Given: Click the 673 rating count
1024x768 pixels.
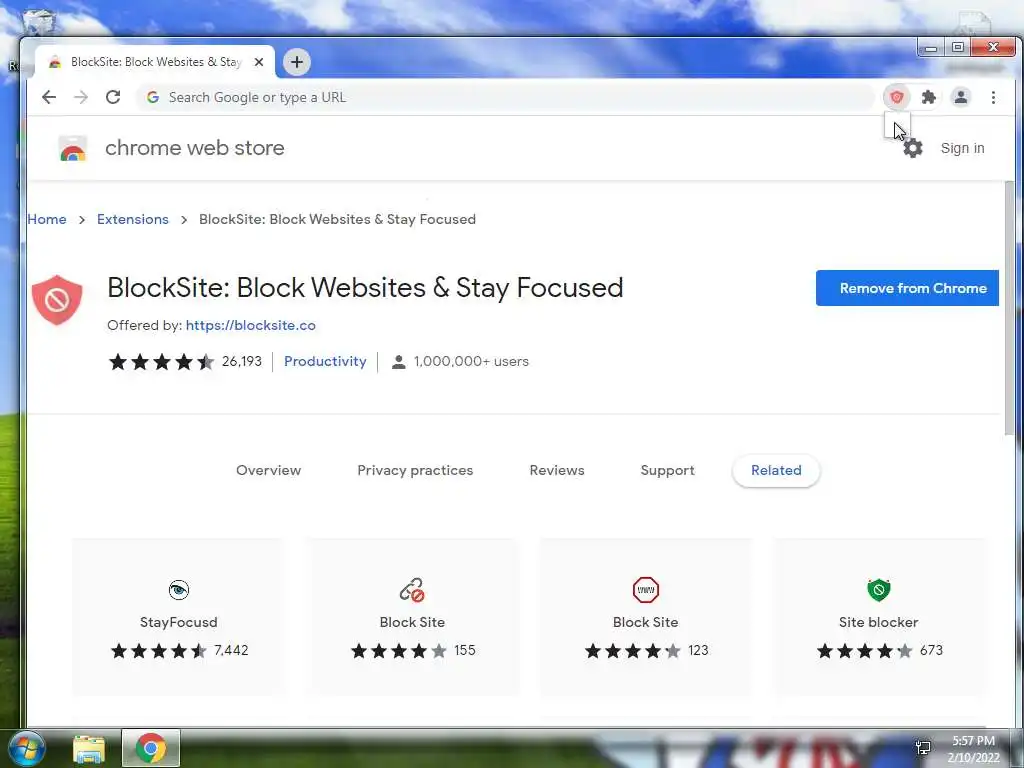Looking at the screenshot, I should click(x=931, y=650).
